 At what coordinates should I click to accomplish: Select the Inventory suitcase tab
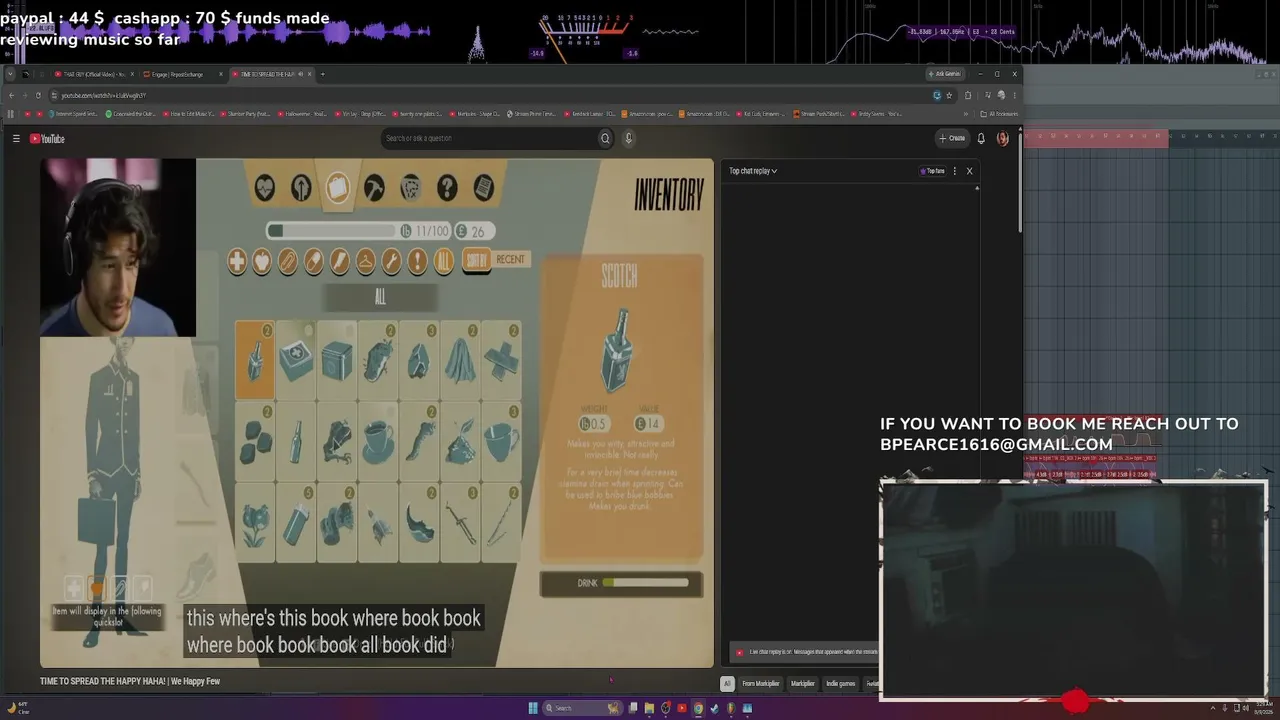[337, 187]
